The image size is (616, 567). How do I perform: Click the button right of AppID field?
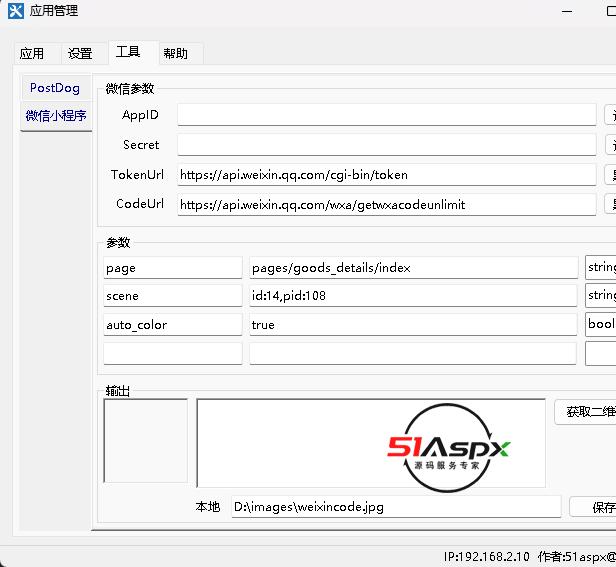pyautogui.click(x=610, y=115)
